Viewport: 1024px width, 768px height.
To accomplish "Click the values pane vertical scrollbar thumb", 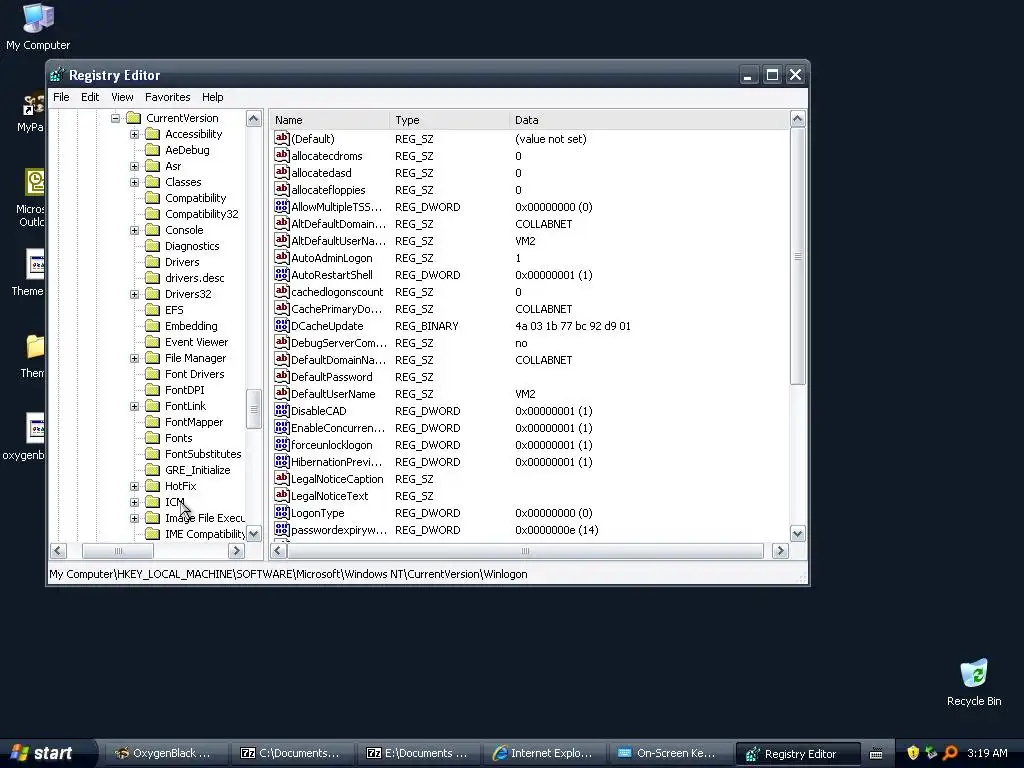I will pyautogui.click(x=797, y=256).
